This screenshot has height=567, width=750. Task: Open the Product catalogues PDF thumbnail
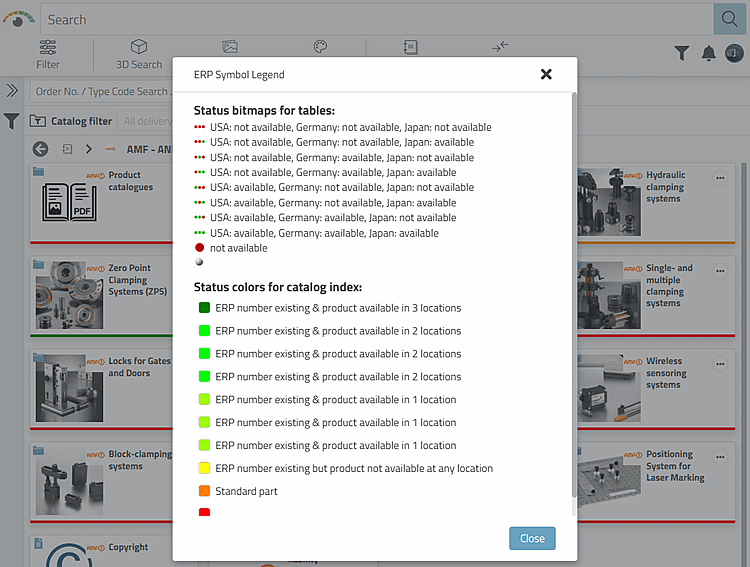(70, 202)
